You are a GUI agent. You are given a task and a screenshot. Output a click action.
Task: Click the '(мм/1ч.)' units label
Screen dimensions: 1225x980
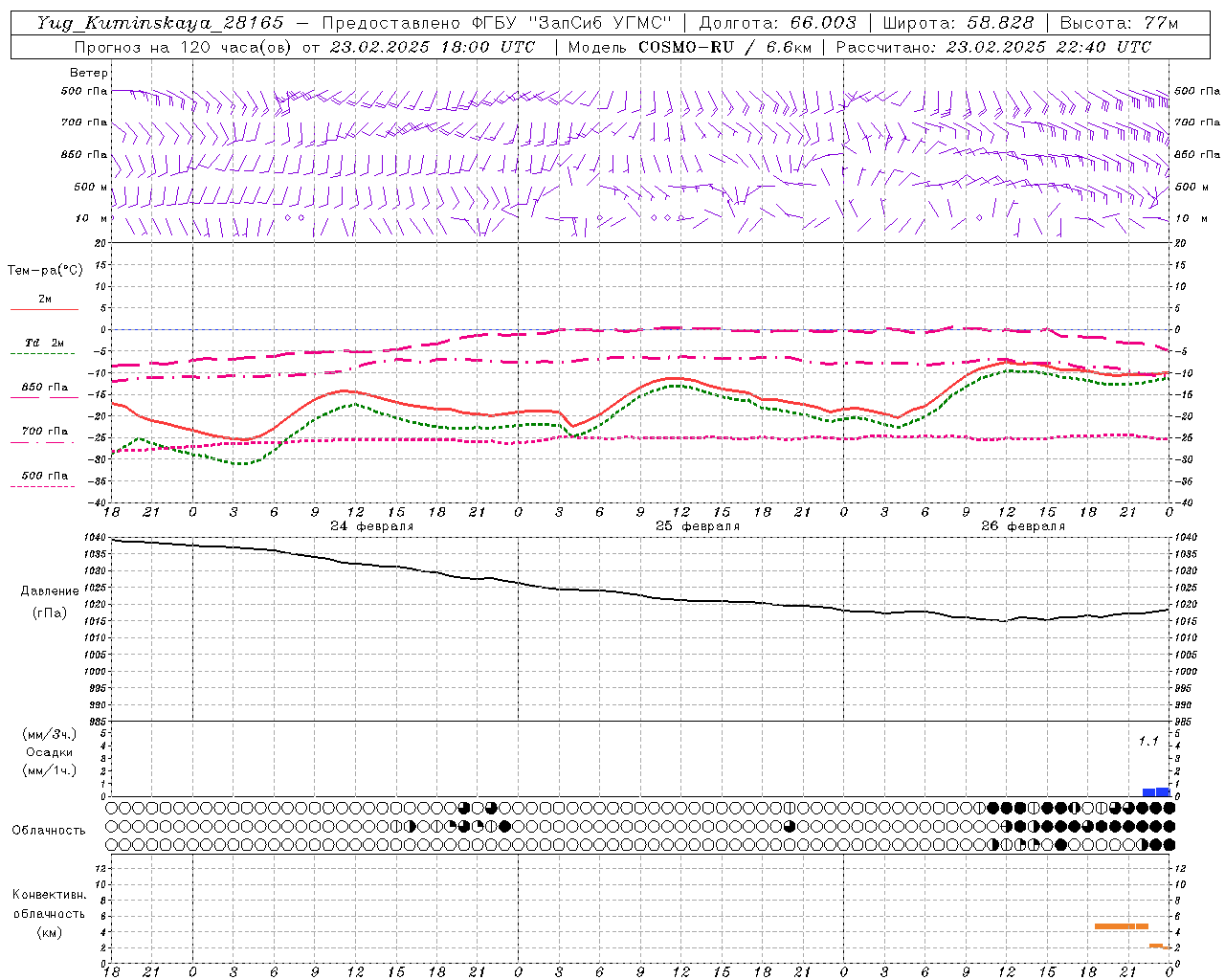coord(50,770)
